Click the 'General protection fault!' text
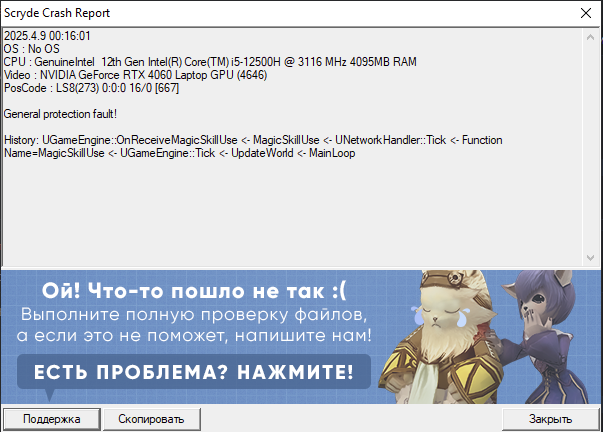603x432 pixels. [60, 114]
